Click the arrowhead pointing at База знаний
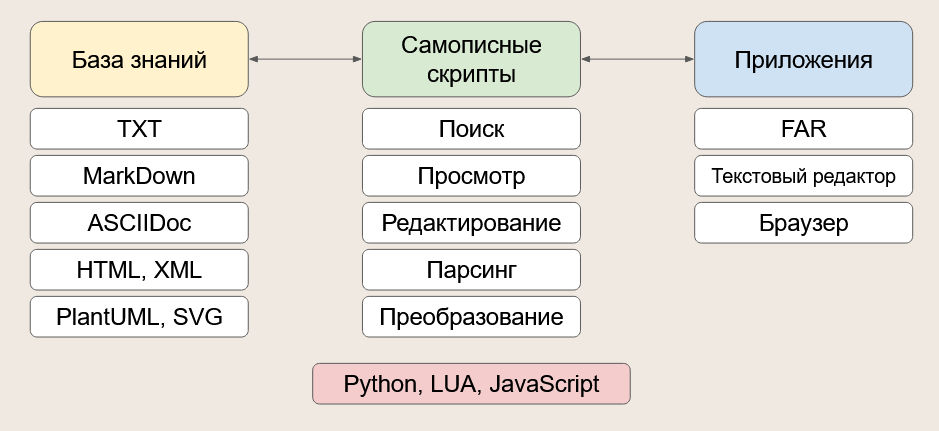939x431 pixels. (254, 60)
